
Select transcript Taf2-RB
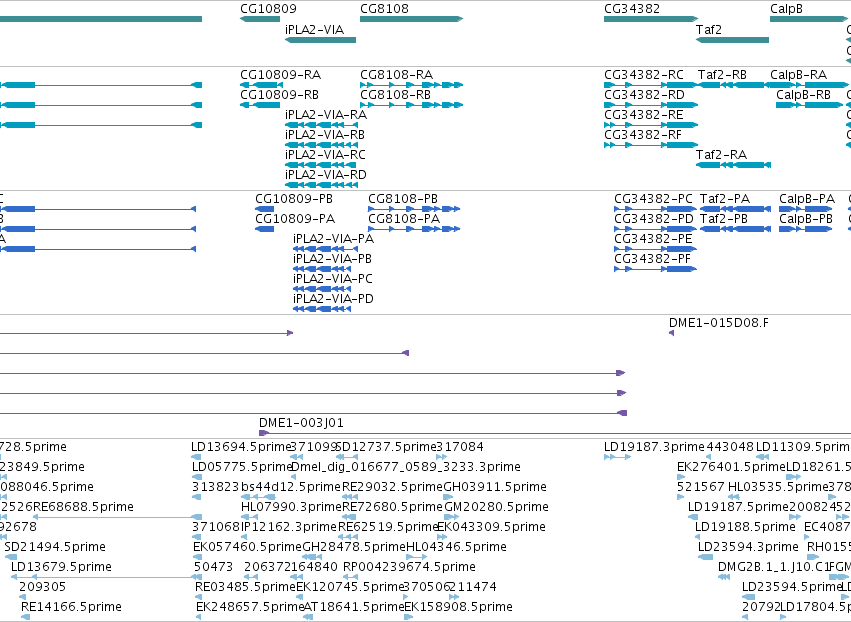click(722, 75)
